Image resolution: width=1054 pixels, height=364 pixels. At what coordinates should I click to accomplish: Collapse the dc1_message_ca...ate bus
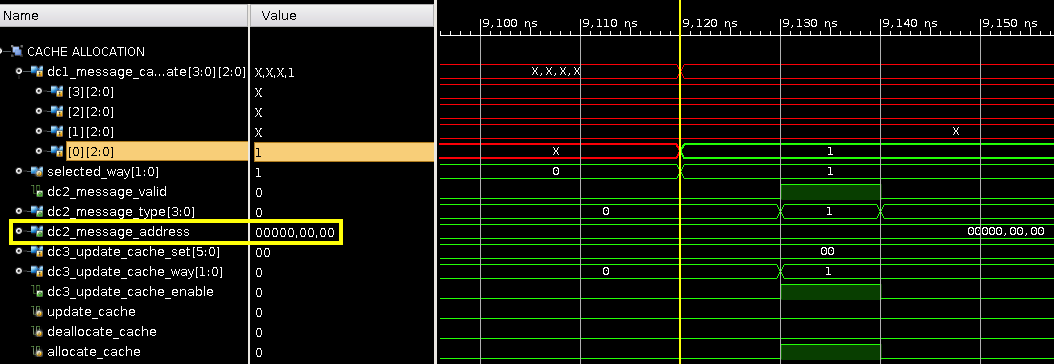(x=20, y=71)
